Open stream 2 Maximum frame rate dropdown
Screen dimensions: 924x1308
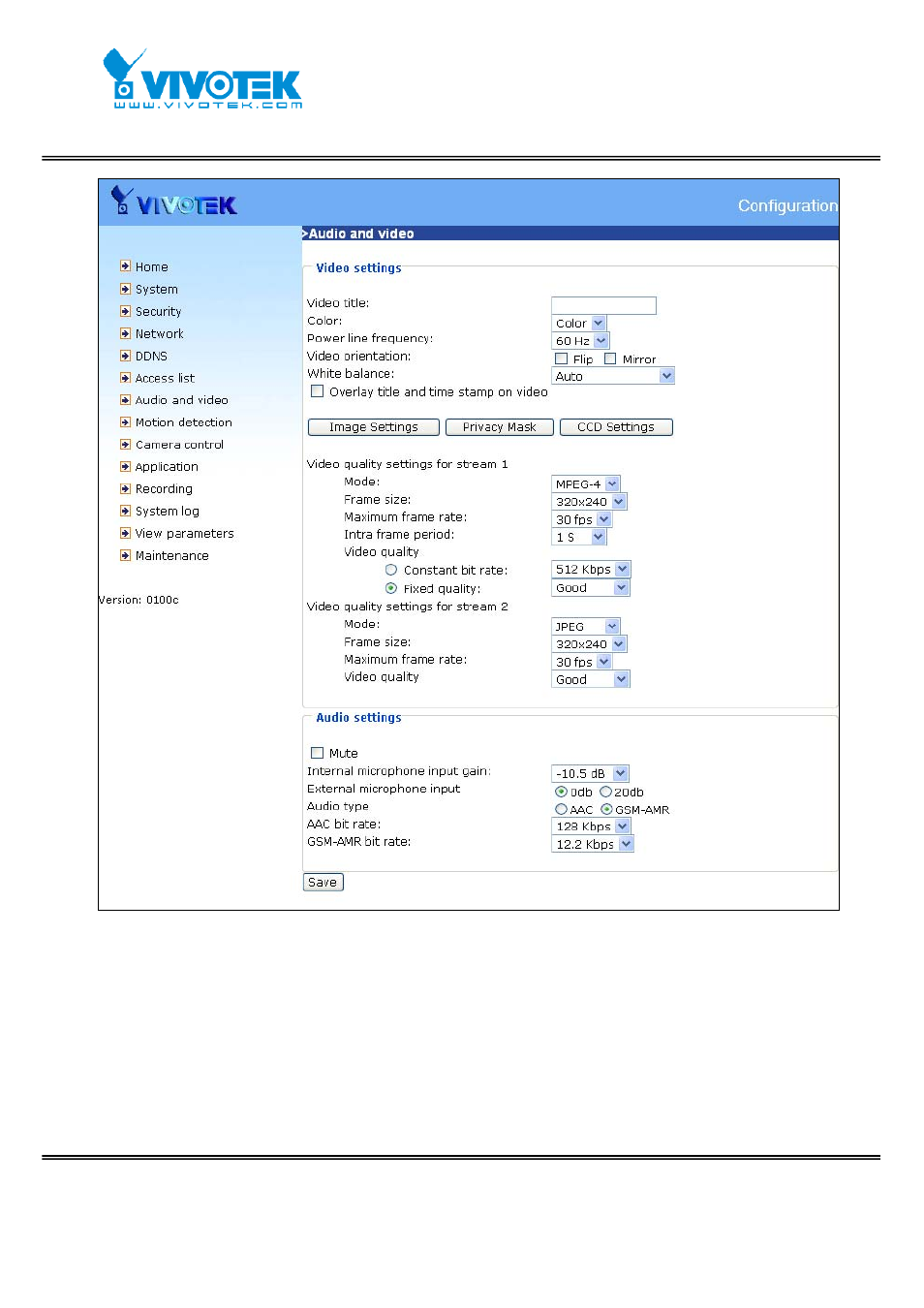[582, 662]
